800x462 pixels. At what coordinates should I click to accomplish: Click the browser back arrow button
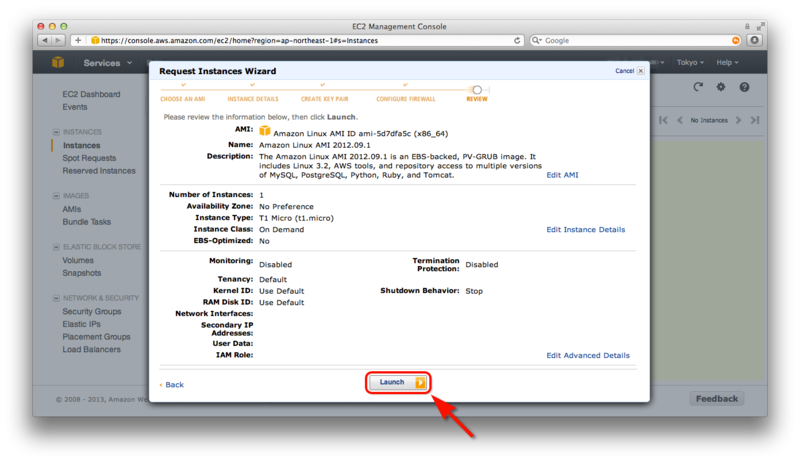pos(45,40)
